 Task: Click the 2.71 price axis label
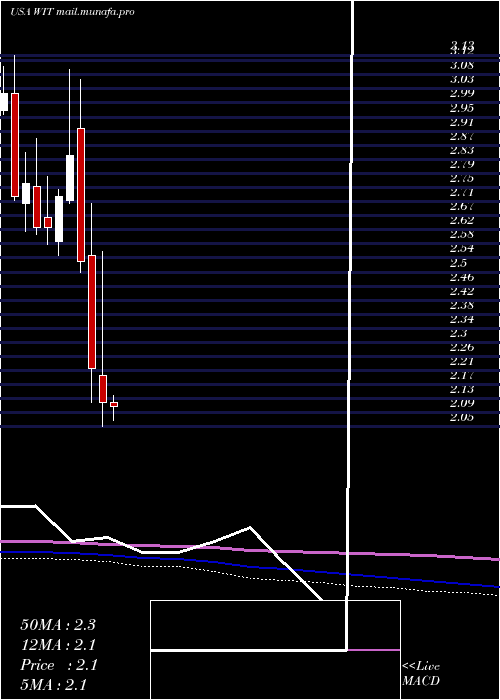point(462,192)
